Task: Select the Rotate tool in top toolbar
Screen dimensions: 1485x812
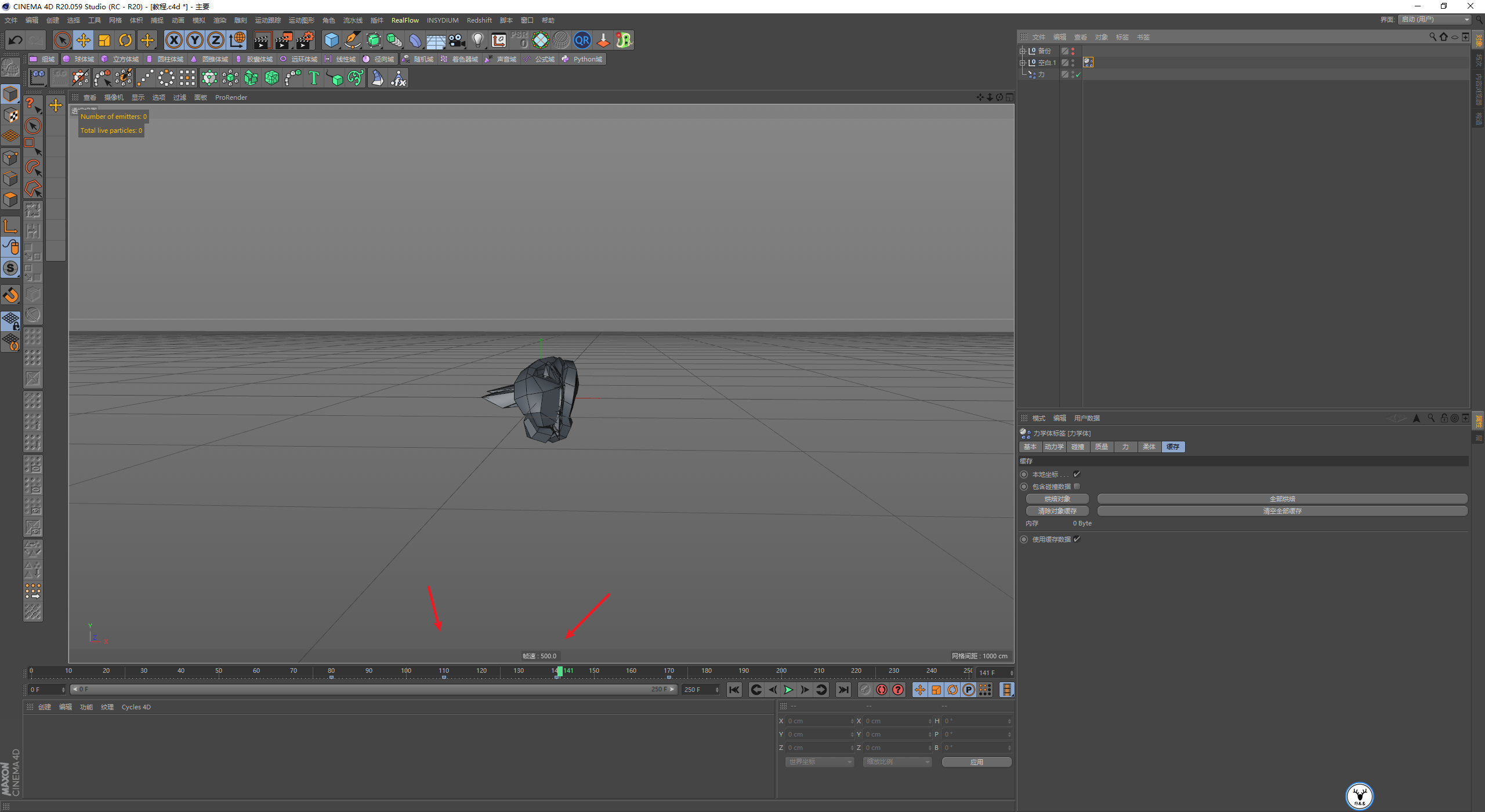Action: [125, 40]
